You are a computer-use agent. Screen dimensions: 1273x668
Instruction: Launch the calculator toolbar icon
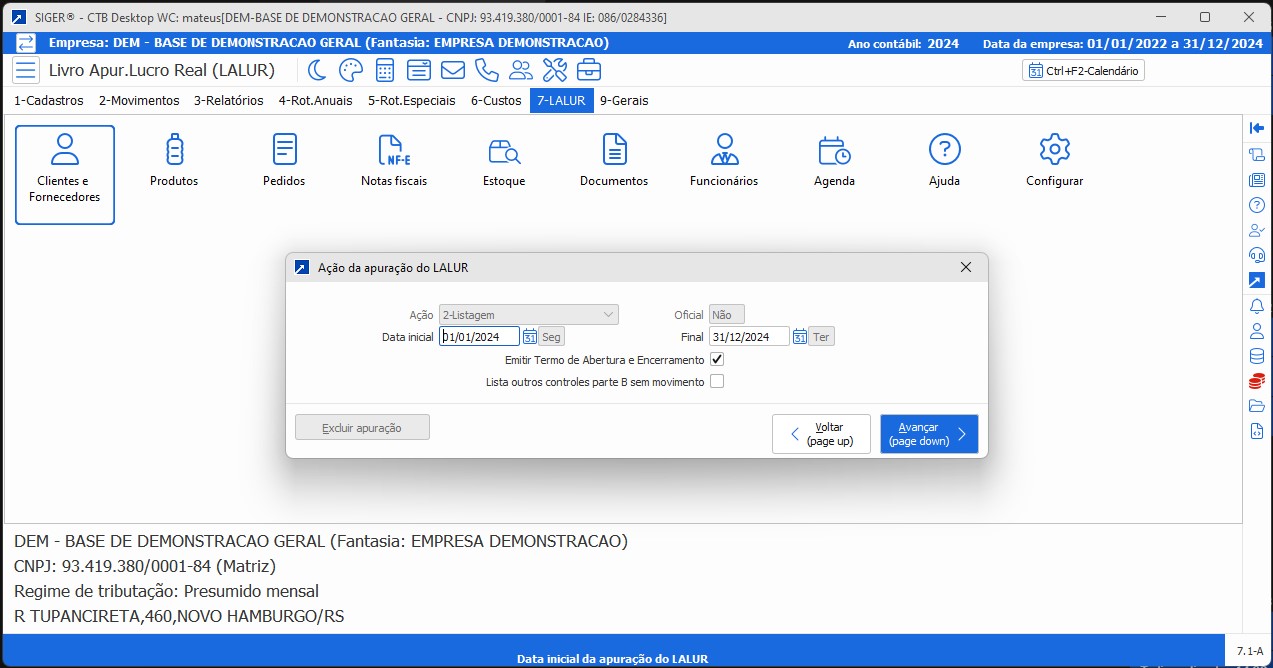385,70
